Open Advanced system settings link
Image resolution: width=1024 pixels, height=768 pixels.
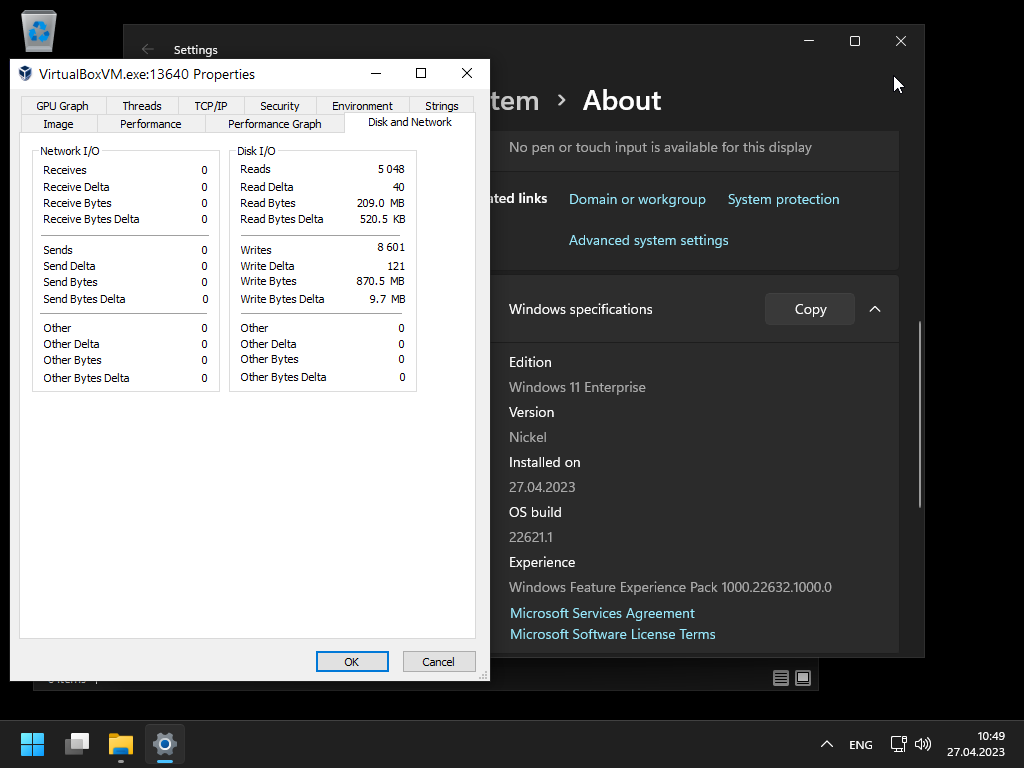click(648, 240)
